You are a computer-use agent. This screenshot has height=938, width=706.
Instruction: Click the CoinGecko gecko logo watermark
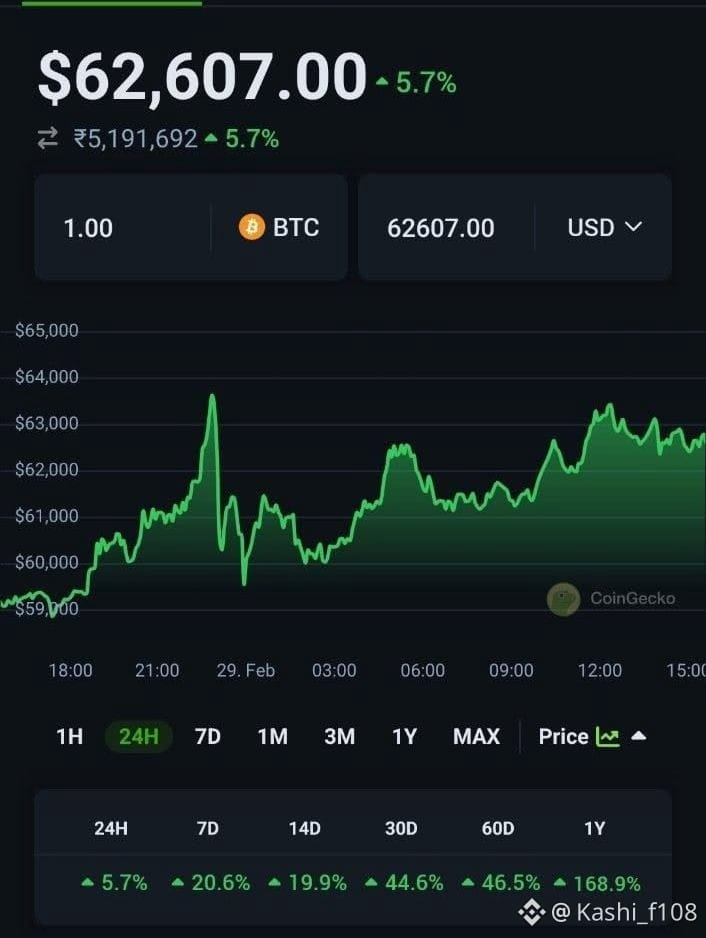point(563,599)
